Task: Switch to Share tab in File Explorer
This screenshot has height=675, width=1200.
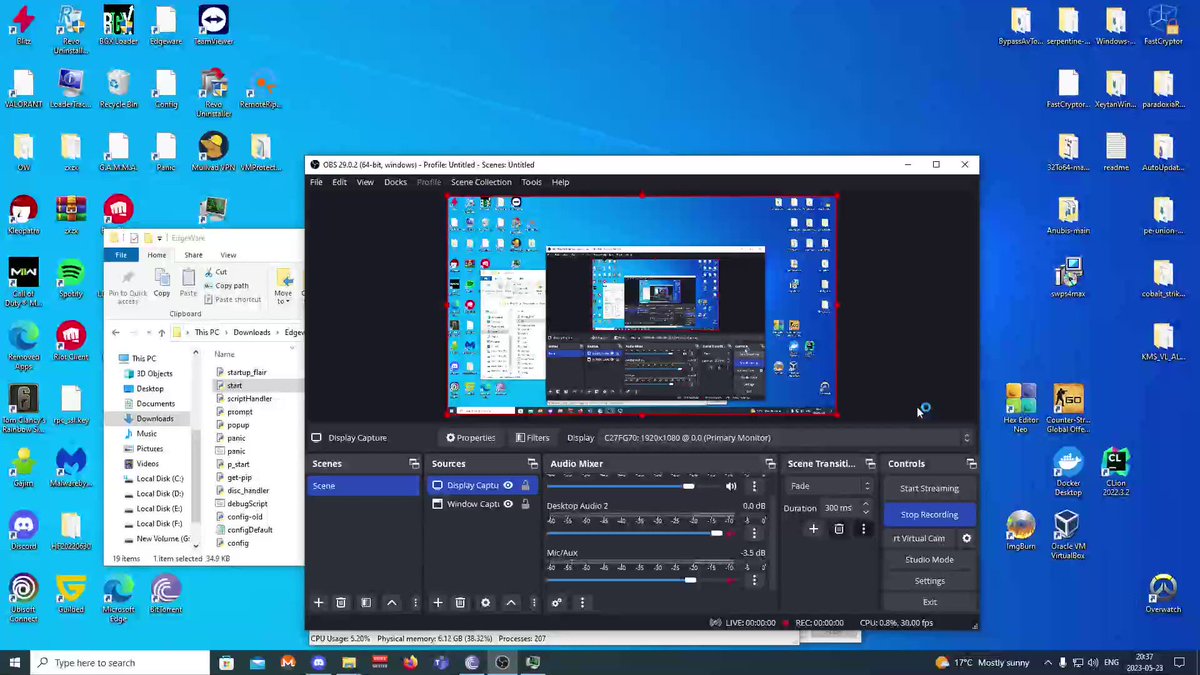Action: pos(193,255)
